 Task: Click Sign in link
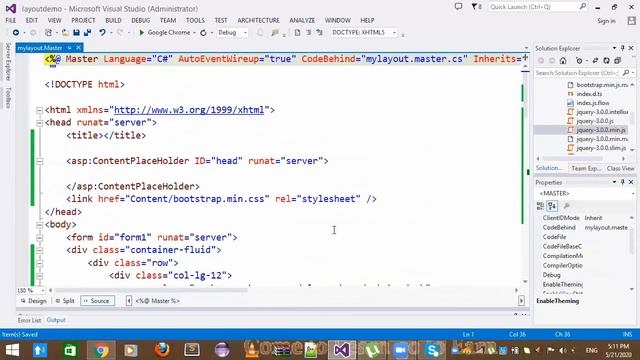[x=606, y=21]
